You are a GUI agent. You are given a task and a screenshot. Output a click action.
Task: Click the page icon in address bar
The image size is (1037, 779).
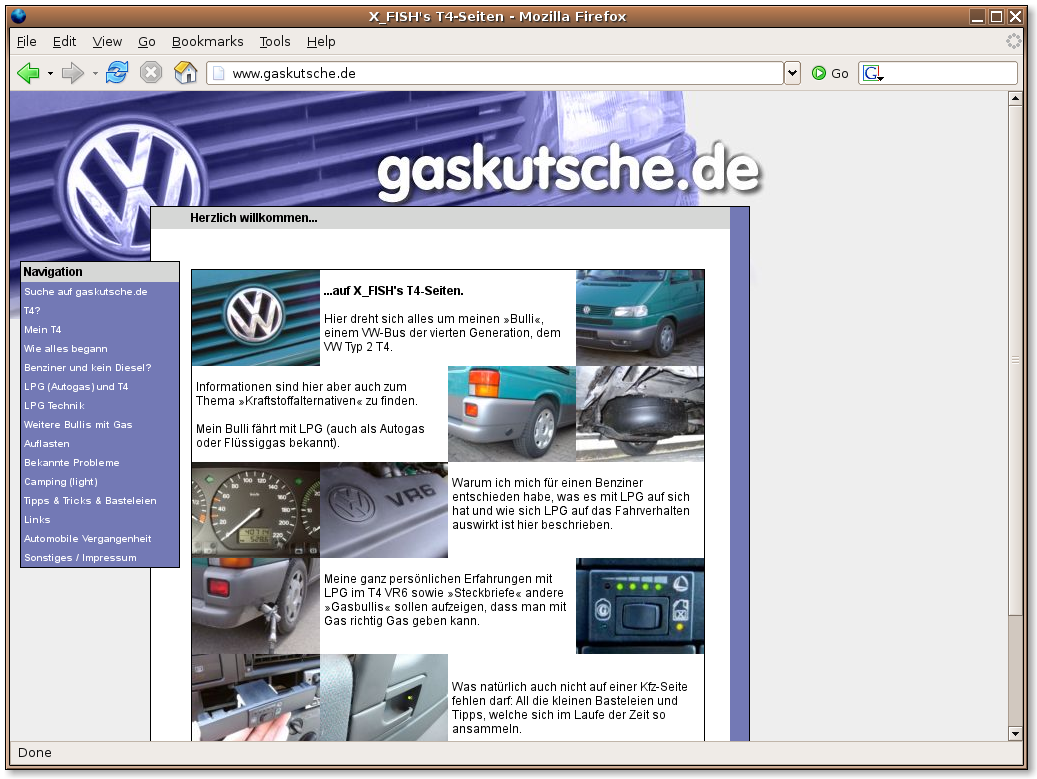[x=218, y=73]
